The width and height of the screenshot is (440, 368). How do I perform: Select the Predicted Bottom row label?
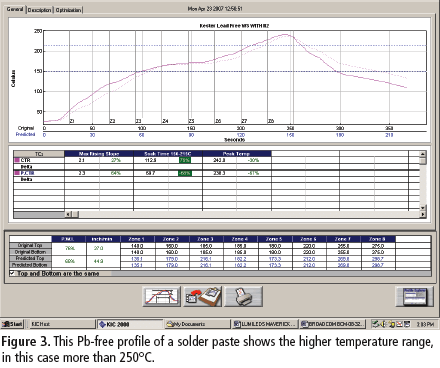point(30,265)
